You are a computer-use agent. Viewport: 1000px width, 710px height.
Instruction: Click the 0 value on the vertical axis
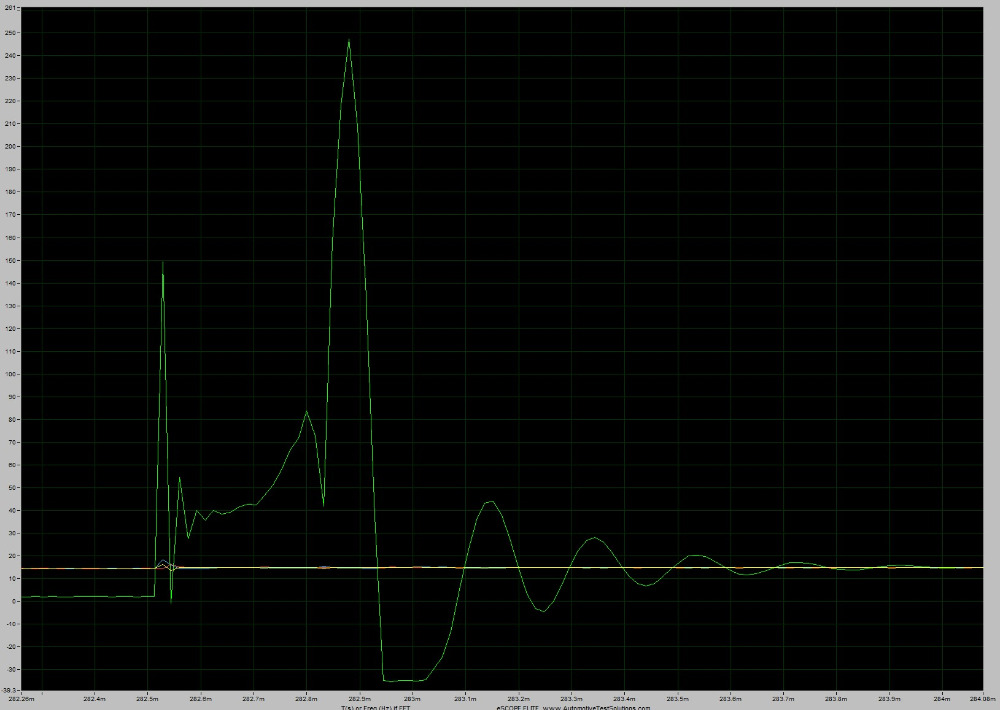click(x=12, y=601)
